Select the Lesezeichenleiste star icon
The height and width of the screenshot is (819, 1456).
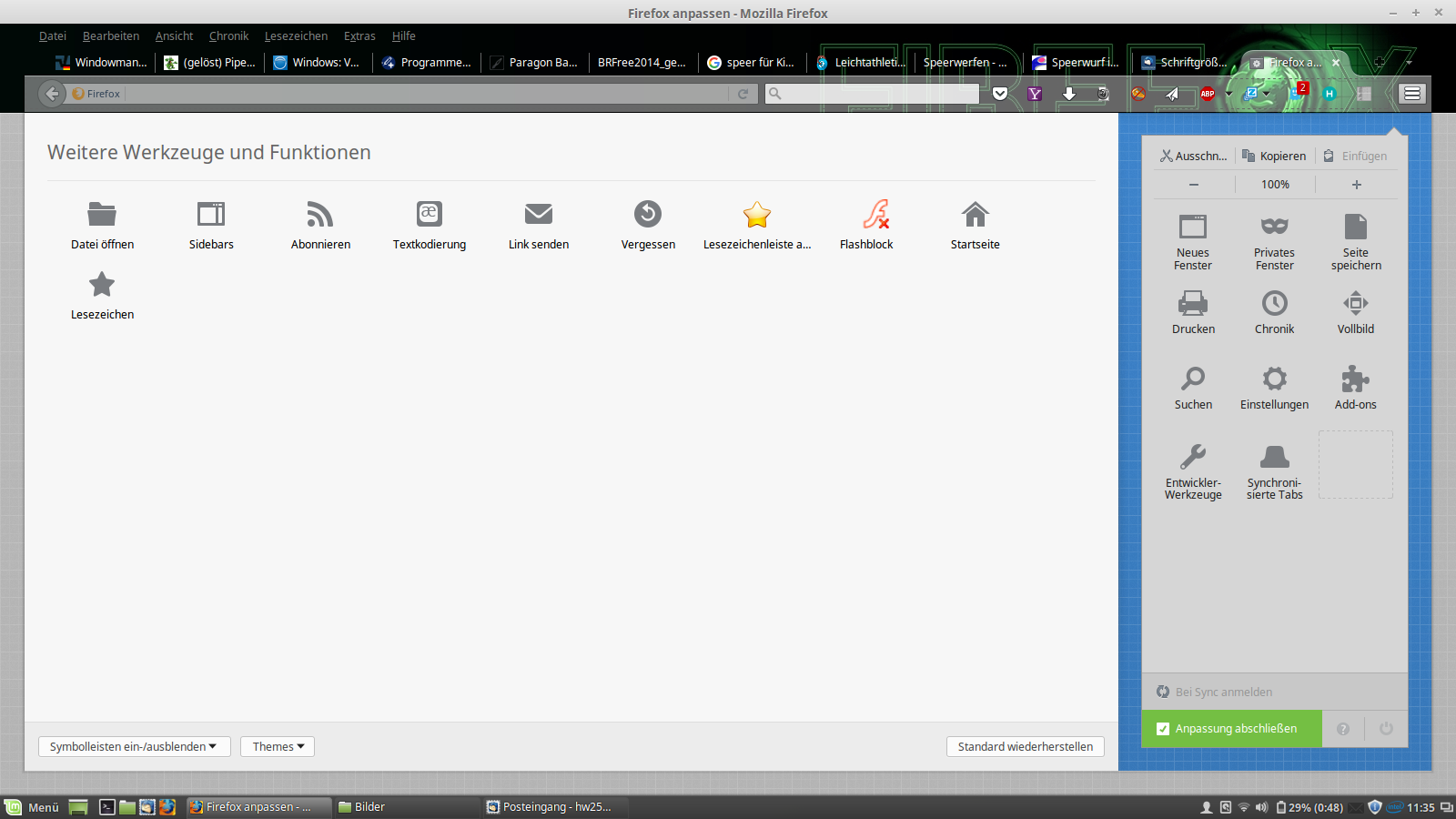(757, 214)
